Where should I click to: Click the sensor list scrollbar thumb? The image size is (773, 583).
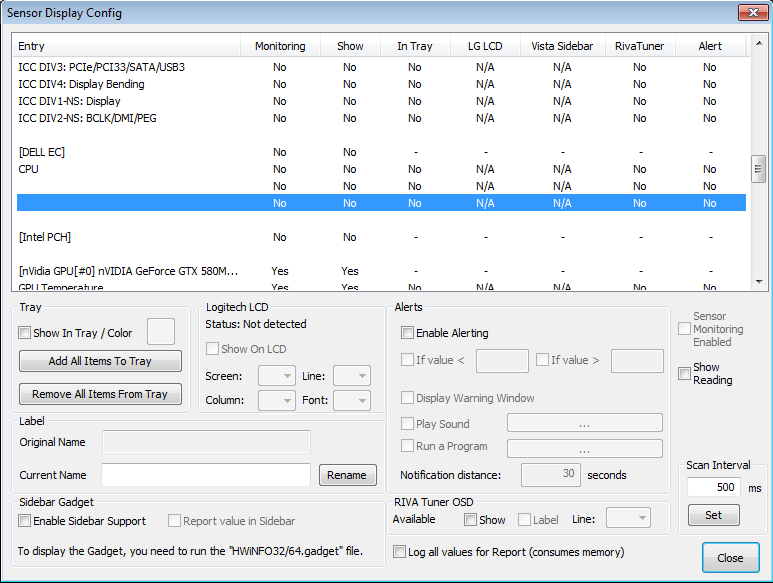click(x=759, y=169)
